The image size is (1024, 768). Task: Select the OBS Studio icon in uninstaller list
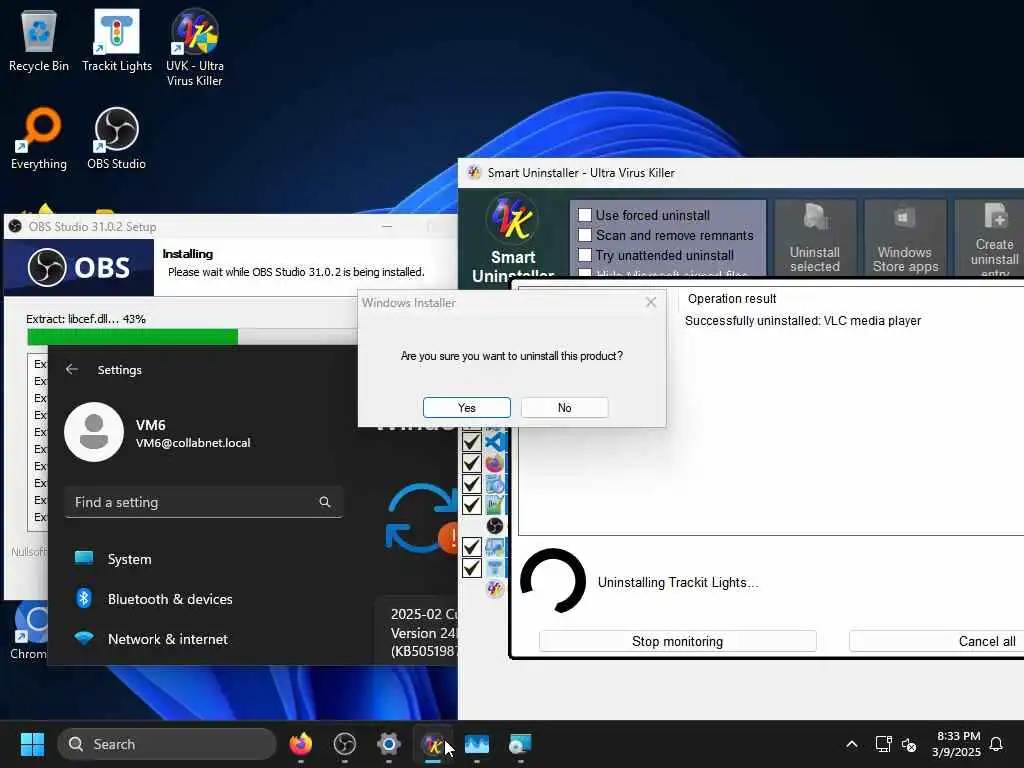[495, 526]
